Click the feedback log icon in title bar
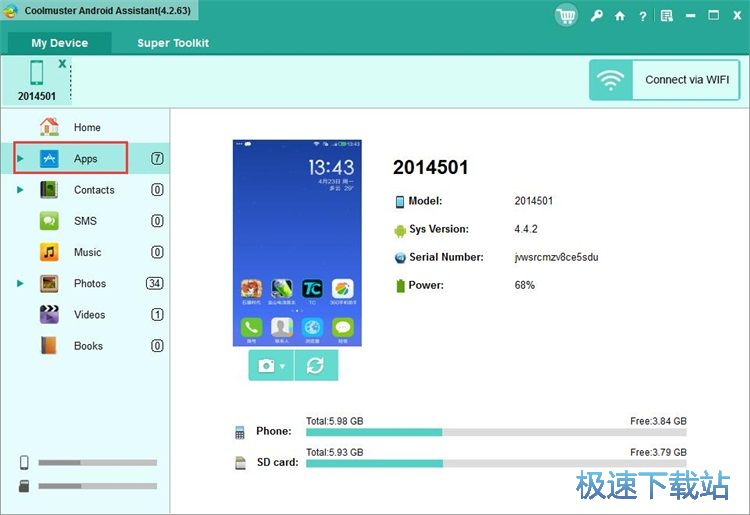750x515 pixels. coord(667,16)
